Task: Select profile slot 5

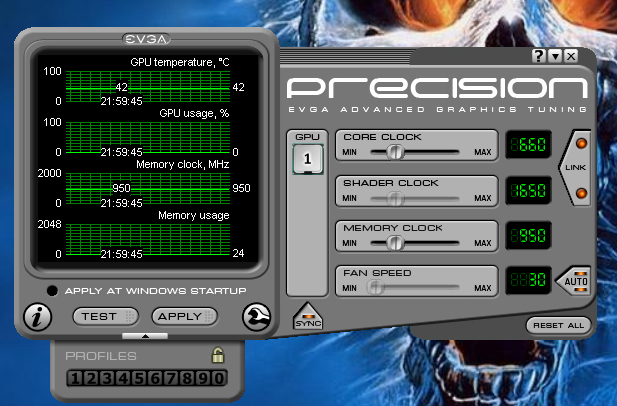Action: click(139, 378)
